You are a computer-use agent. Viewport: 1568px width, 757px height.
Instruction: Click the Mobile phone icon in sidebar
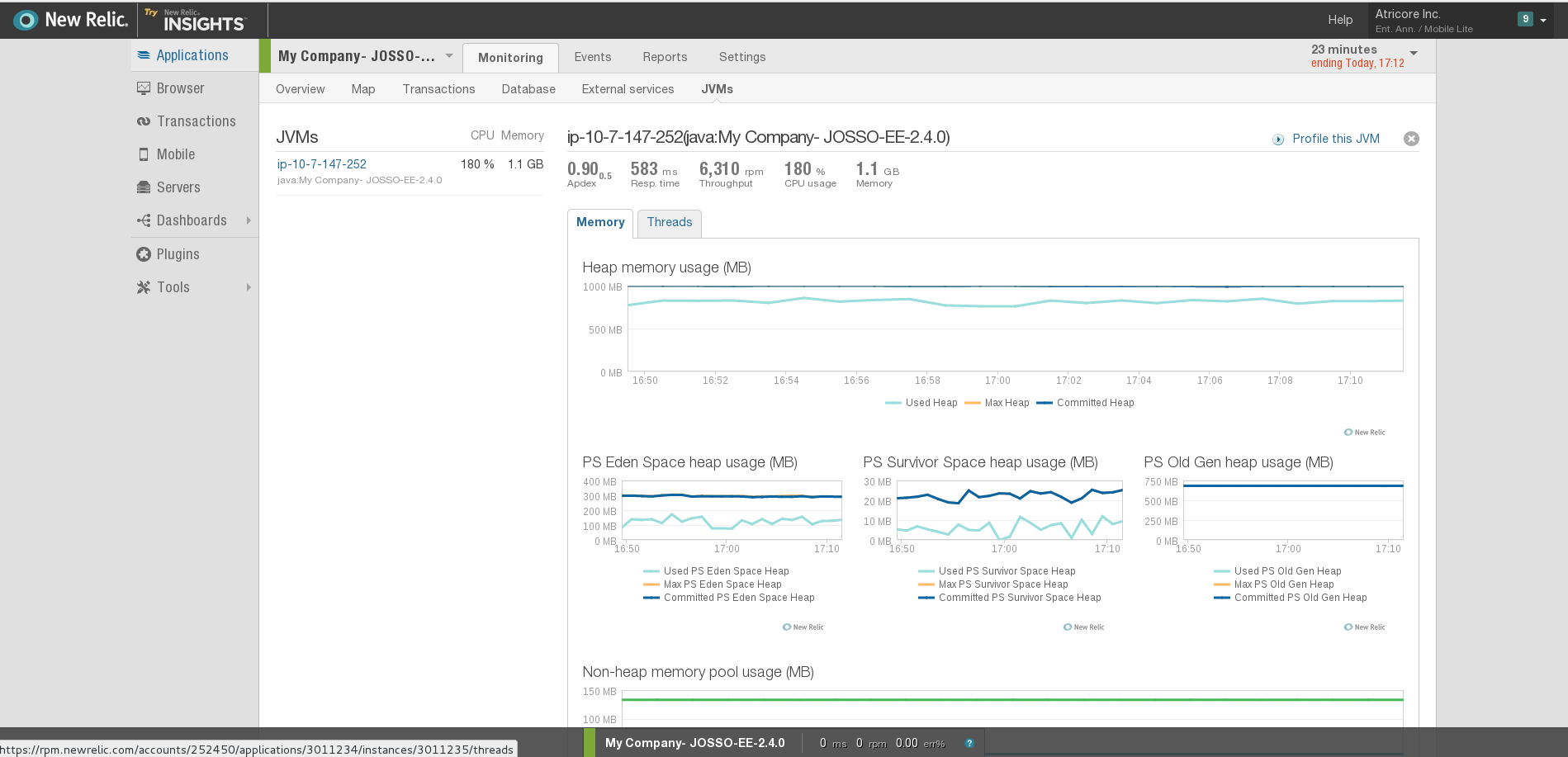[x=144, y=154]
